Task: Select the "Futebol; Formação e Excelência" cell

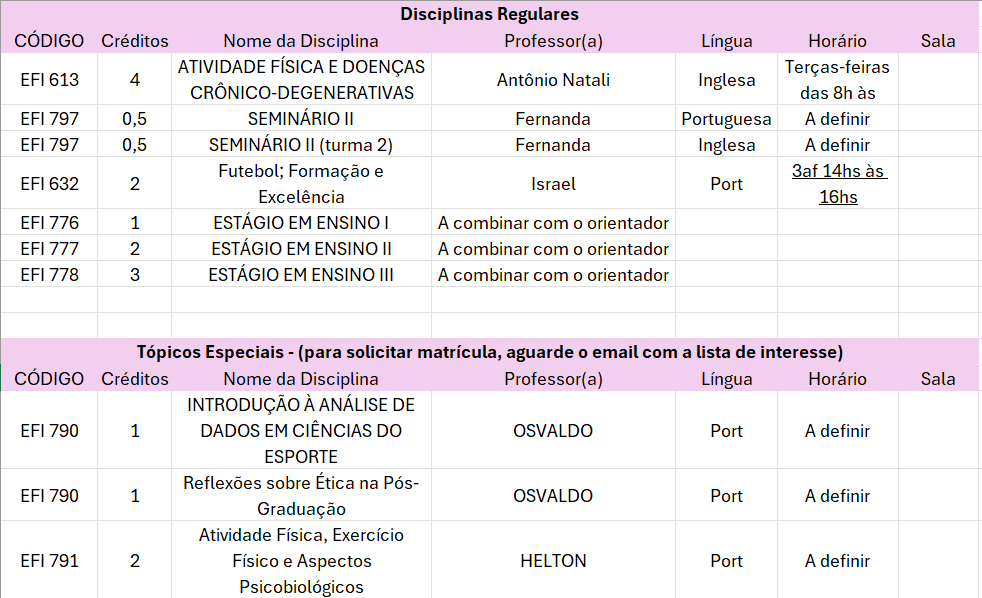Action: tap(301, 184)
